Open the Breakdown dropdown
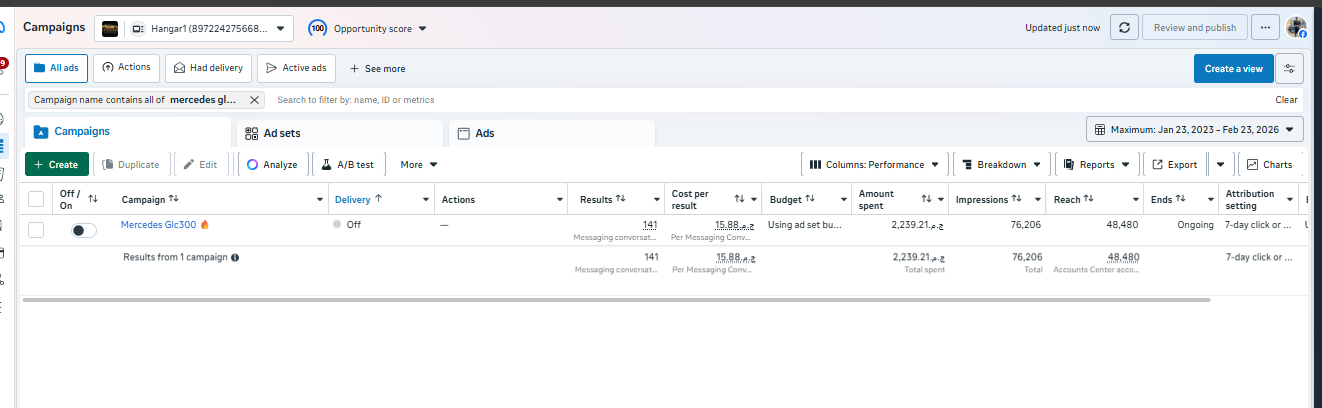Screen dimensions: 1322x408 (x=1001, y=164)
